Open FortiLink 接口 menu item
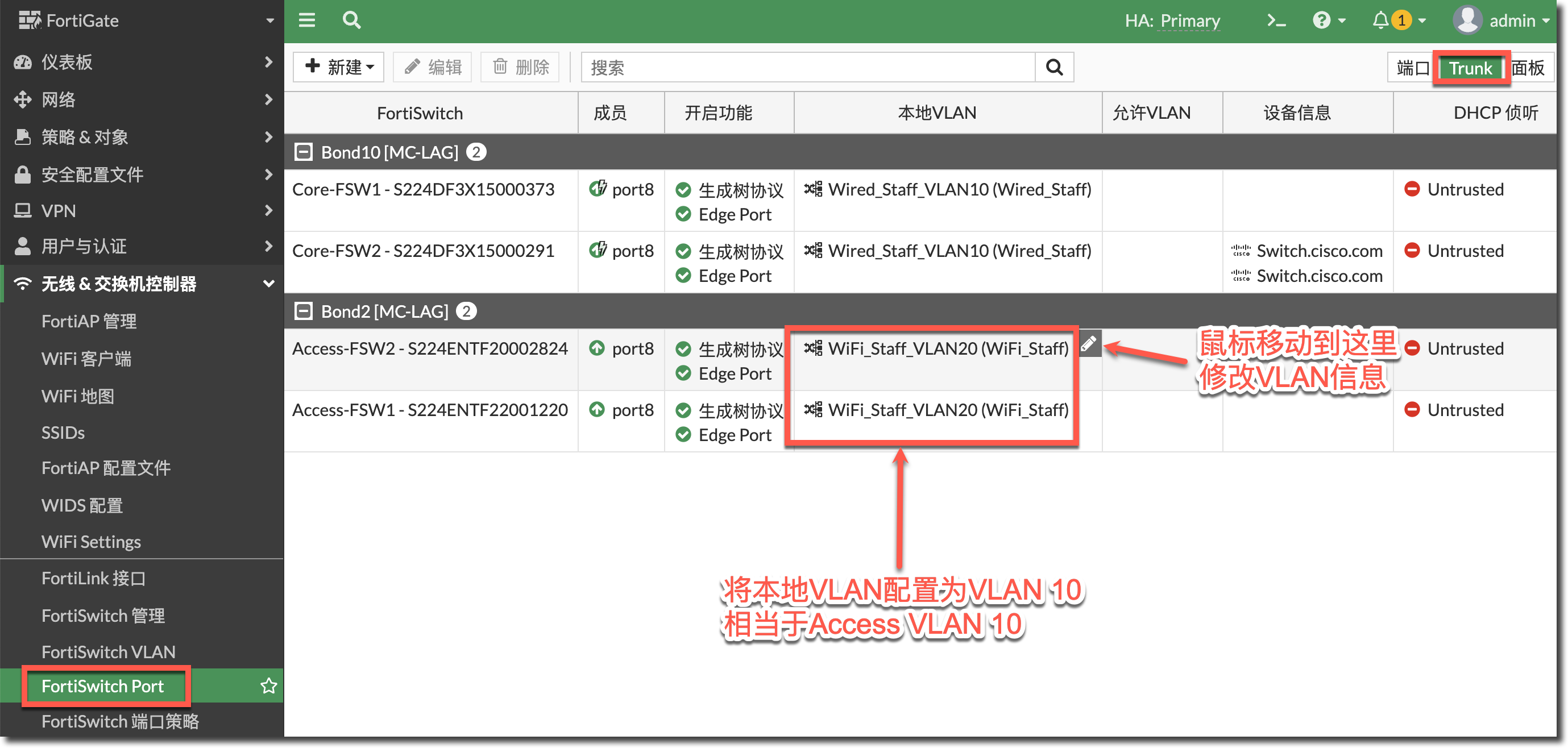 pos(93,578)
